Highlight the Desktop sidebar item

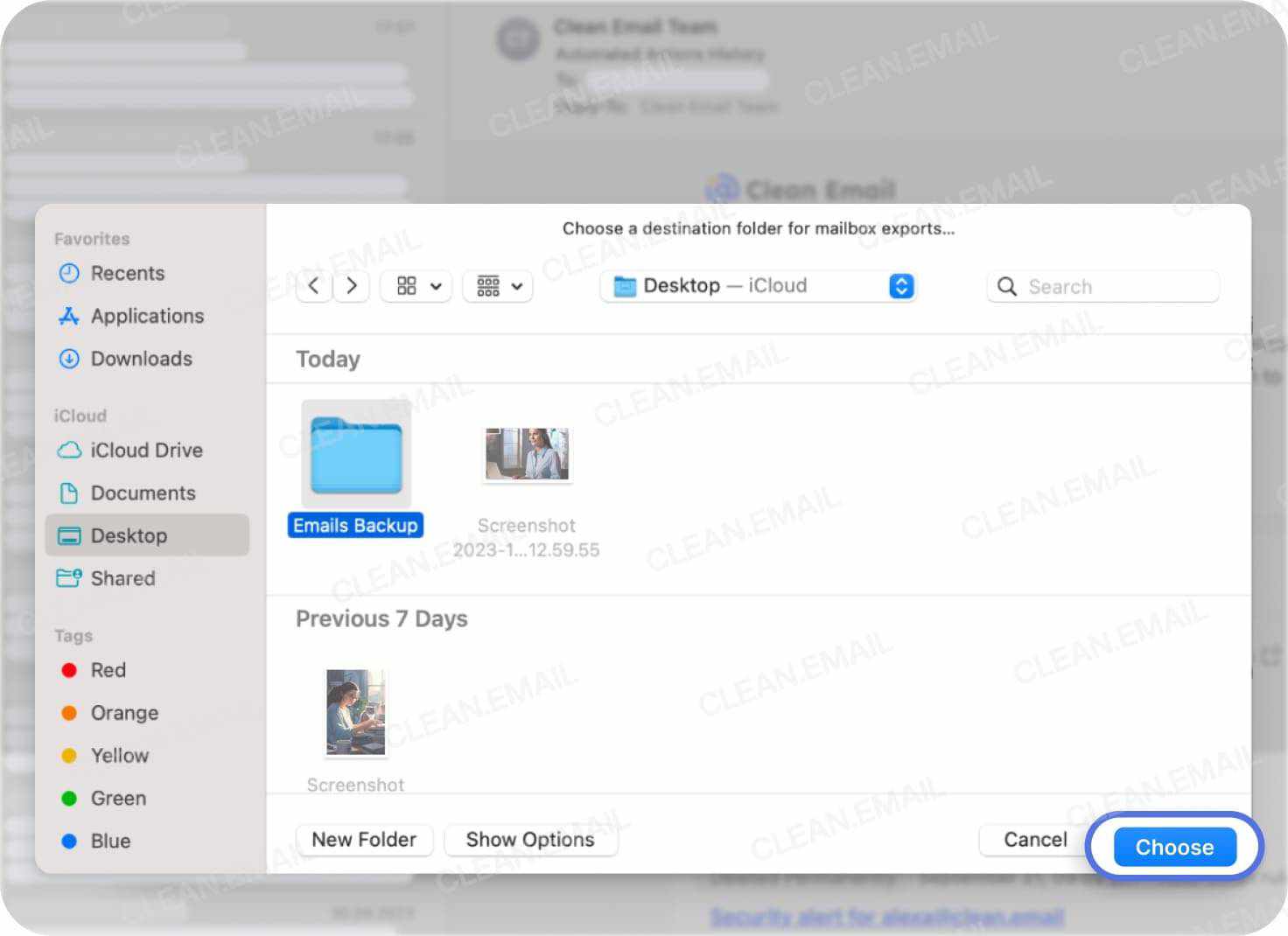129,535
